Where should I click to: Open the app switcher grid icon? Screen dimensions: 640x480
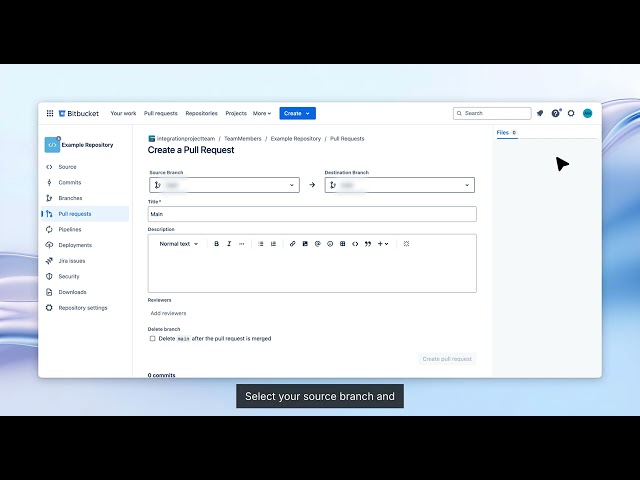50,113
